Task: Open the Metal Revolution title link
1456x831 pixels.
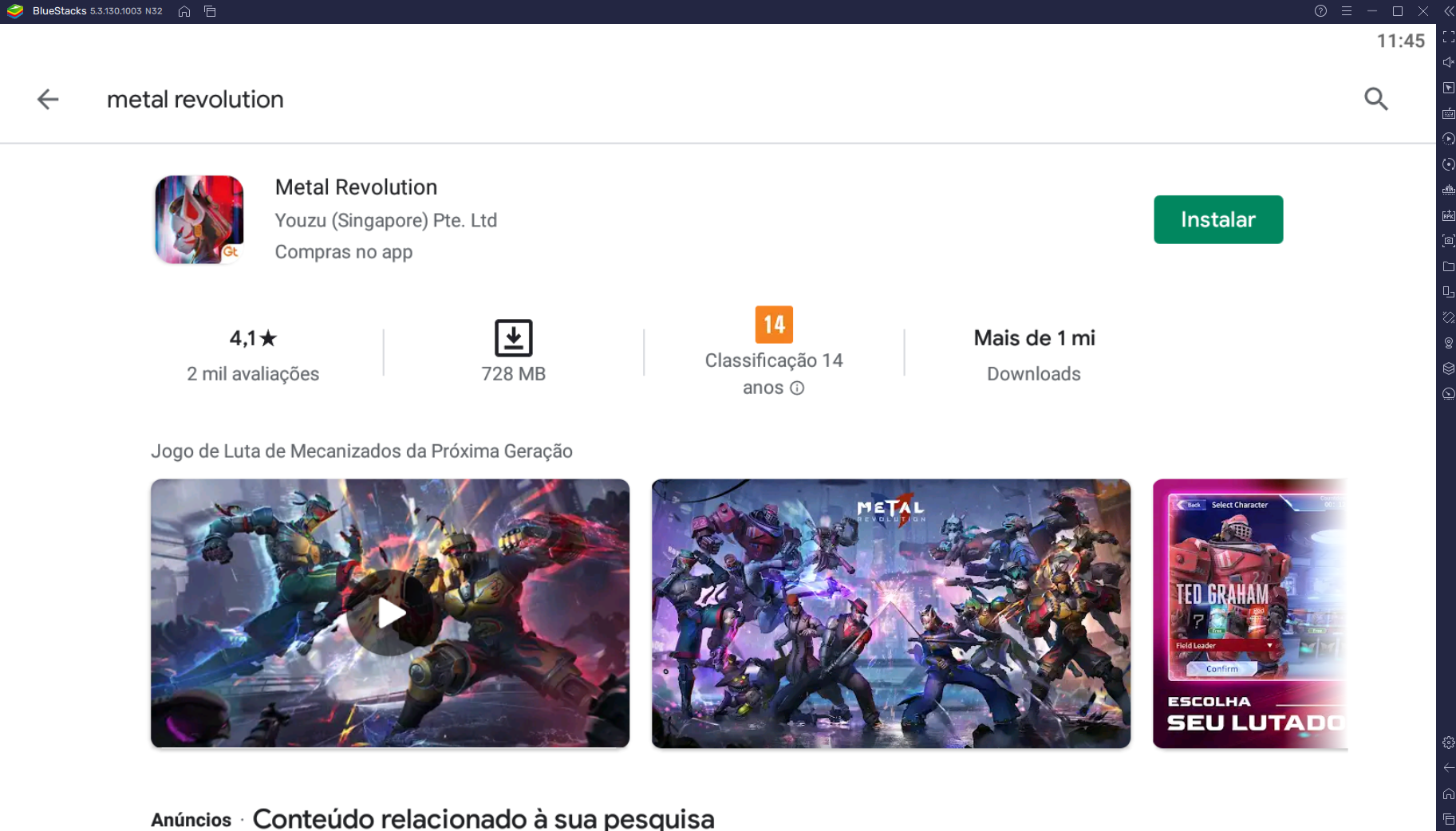Action: click(356, 187)
